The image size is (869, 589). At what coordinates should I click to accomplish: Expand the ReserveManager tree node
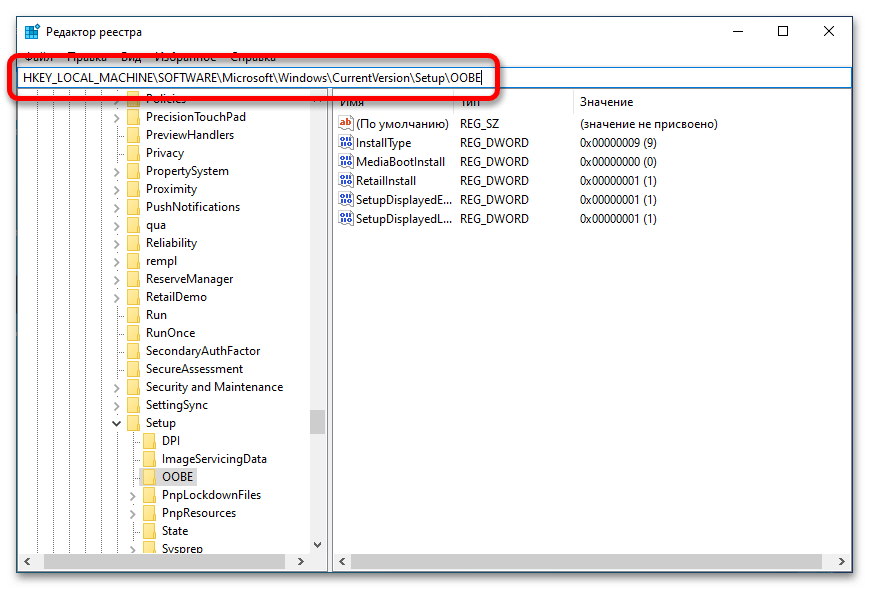click(x=116, y=280)
